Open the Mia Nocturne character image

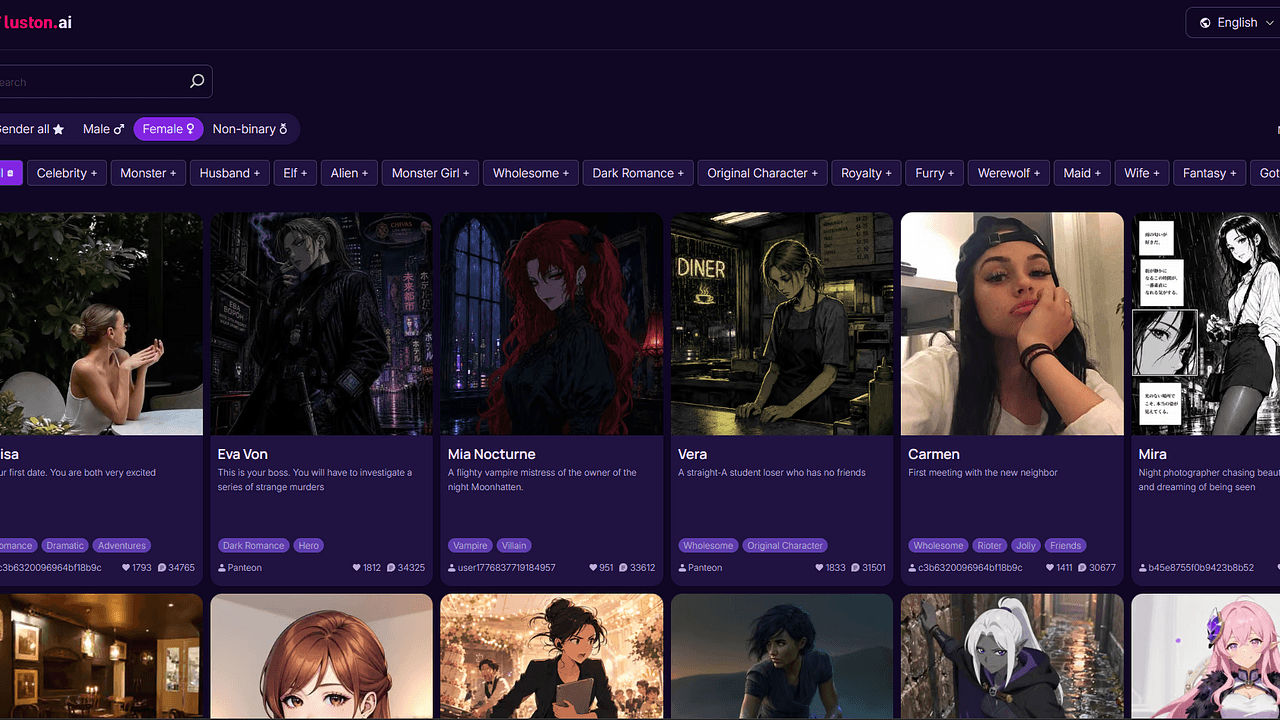(552, 323)
